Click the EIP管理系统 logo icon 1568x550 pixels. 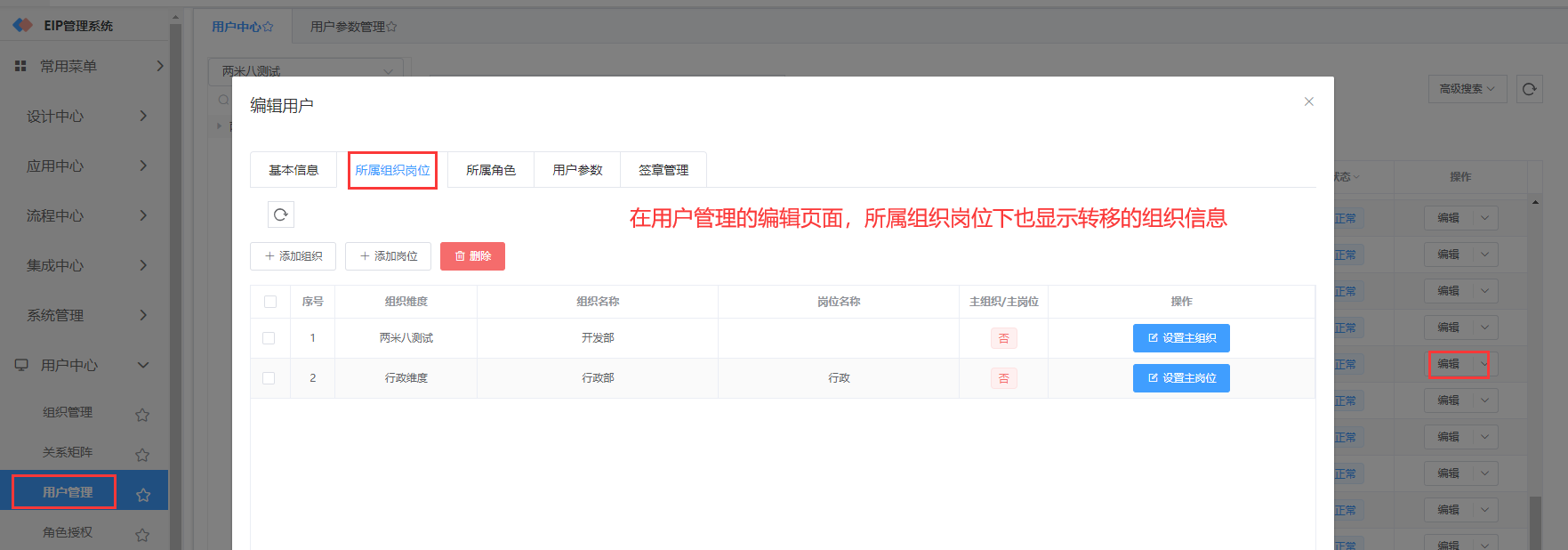point(22,25)
